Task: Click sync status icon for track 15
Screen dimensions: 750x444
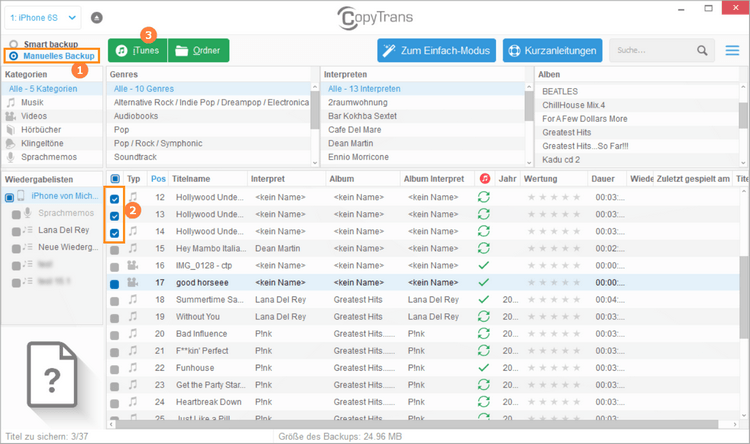Action: [x=484, y=248]
